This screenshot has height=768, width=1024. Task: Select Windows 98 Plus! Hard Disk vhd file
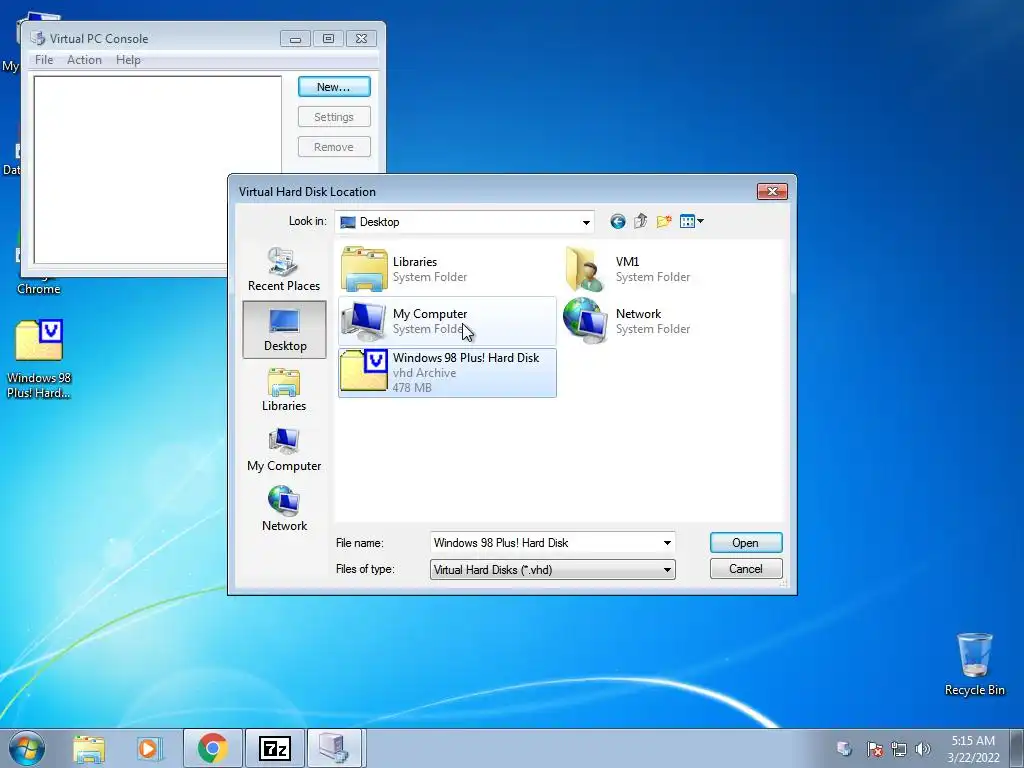(447, 372)
